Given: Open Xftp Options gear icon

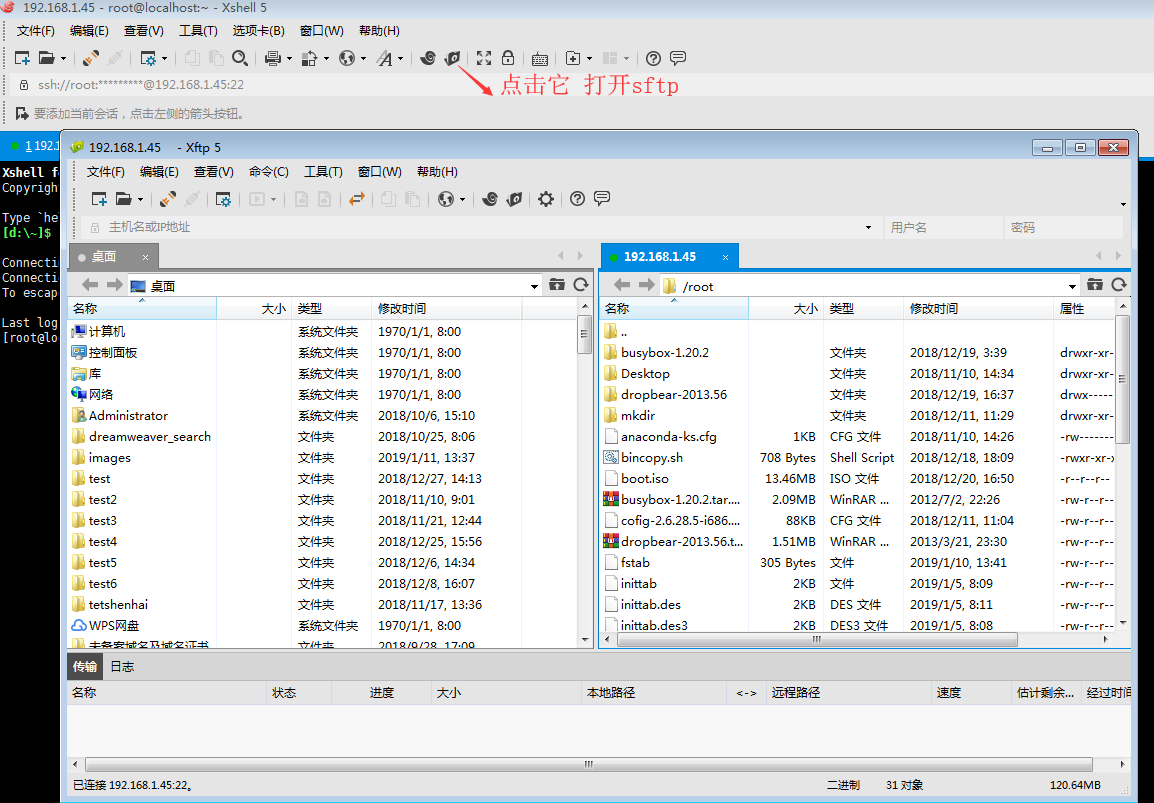Looking at the screenshot, I should 545,199.
